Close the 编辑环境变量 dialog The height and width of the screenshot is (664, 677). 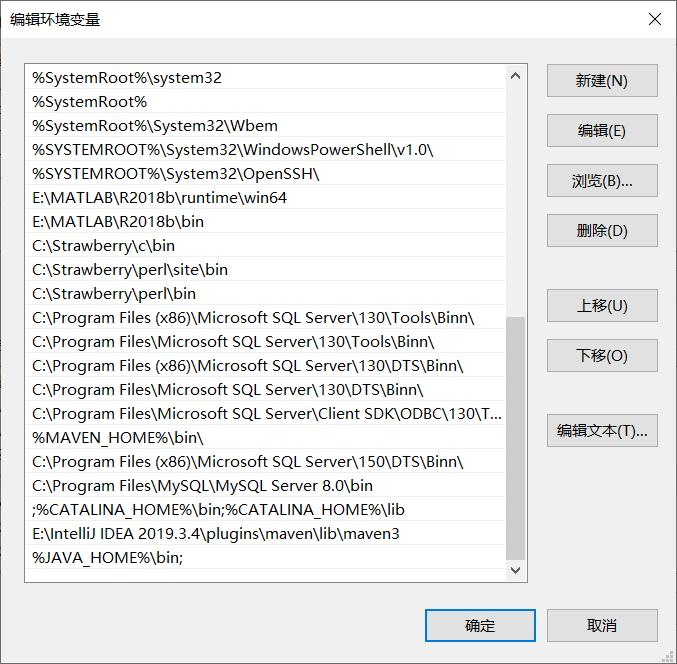tap(655, 19)
